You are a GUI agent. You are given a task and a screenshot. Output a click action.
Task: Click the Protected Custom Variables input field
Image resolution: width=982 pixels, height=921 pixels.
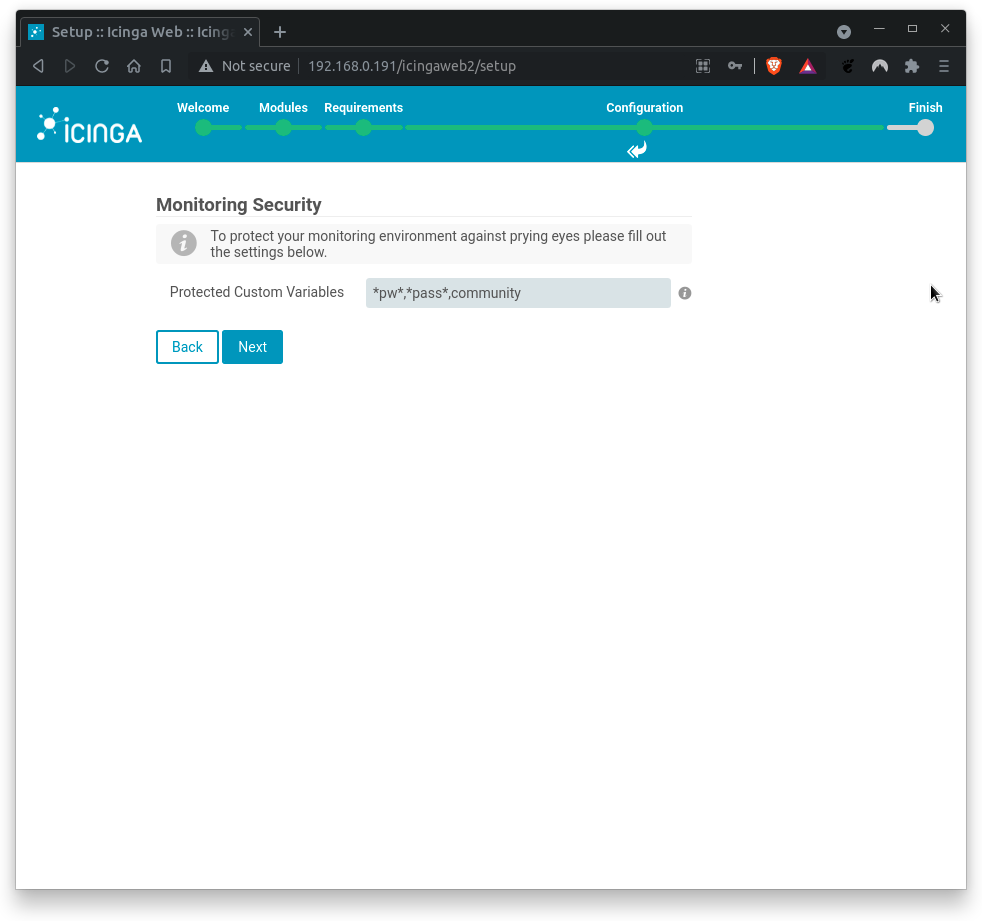(x=517, y=293)
